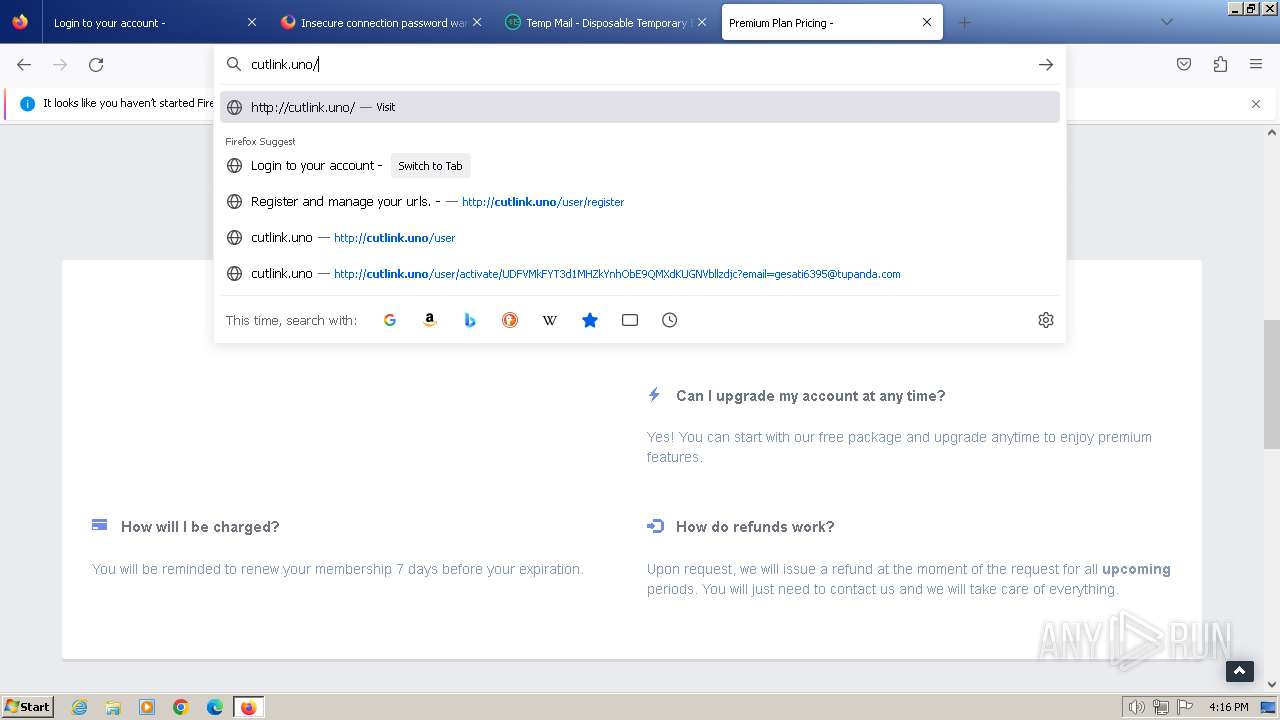Screen dimensions: 1280x720
Task: Choose cutlink.uno/user suggestion
Action: pyautogui.click(x=640, y=238)
